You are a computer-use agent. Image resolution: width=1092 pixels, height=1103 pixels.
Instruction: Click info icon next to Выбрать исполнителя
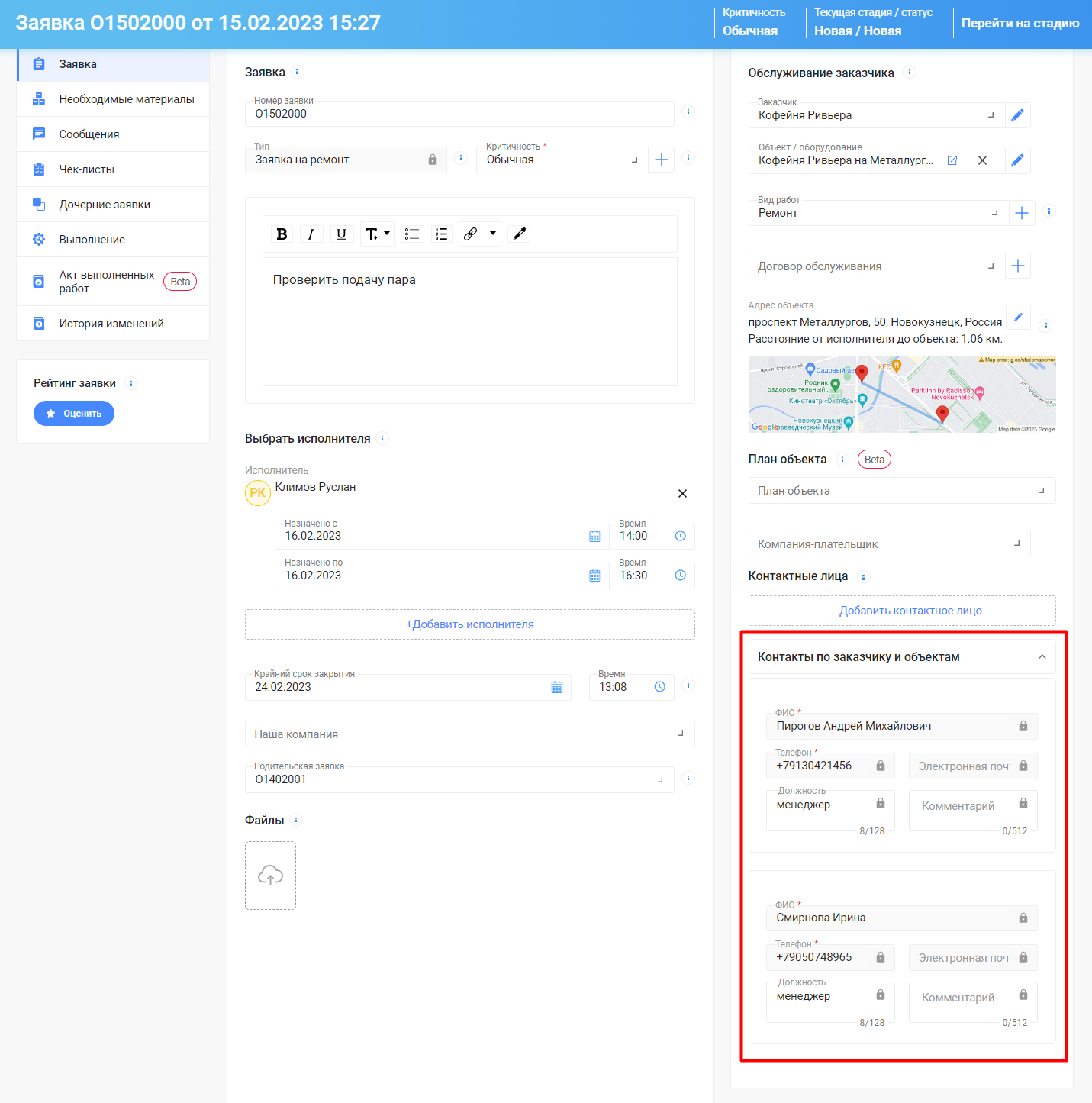pos(382,438)
